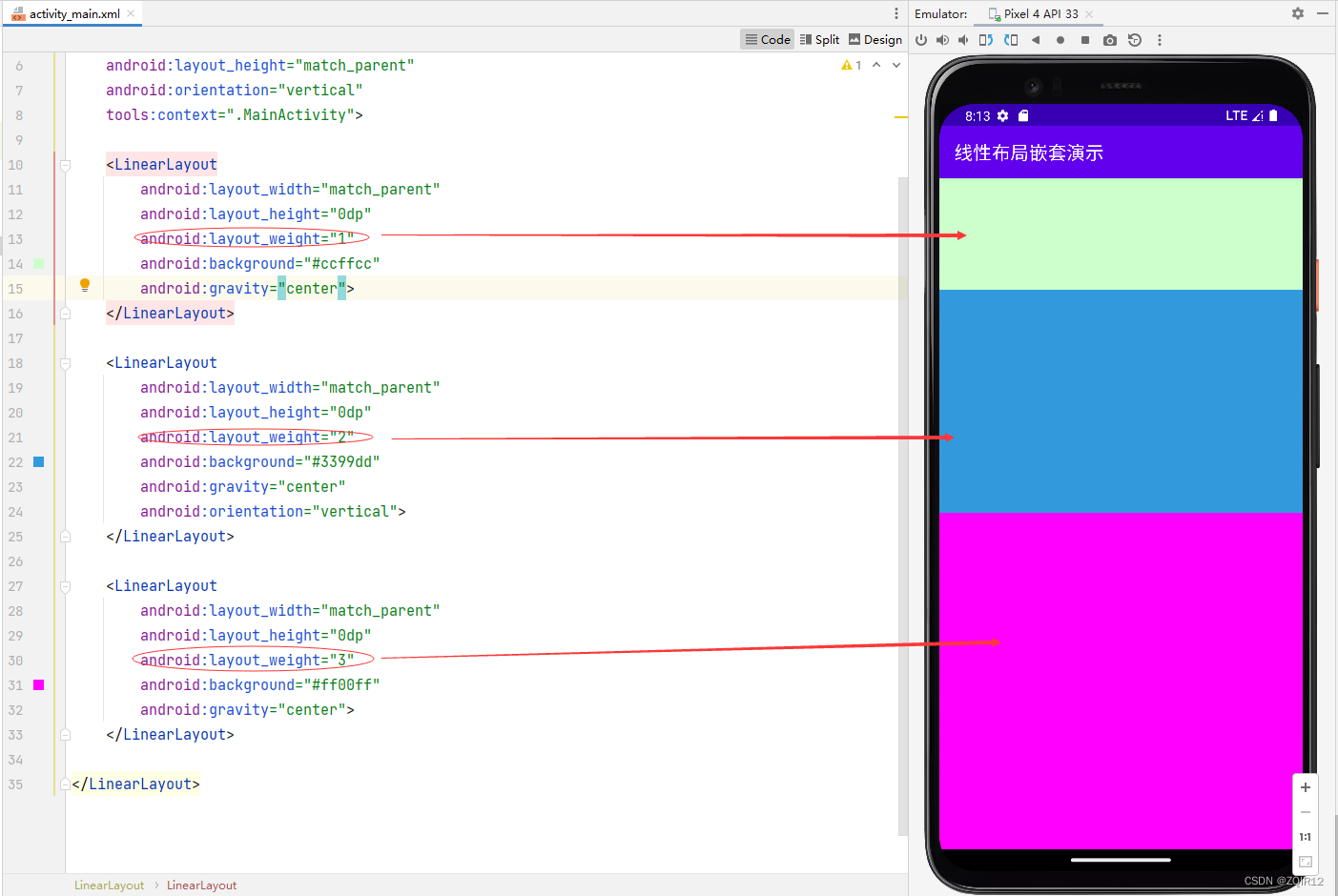Set emulator zoom to 1:1
The width and height of the screenshot is (1338, 896).
[x=1306, y=837]
